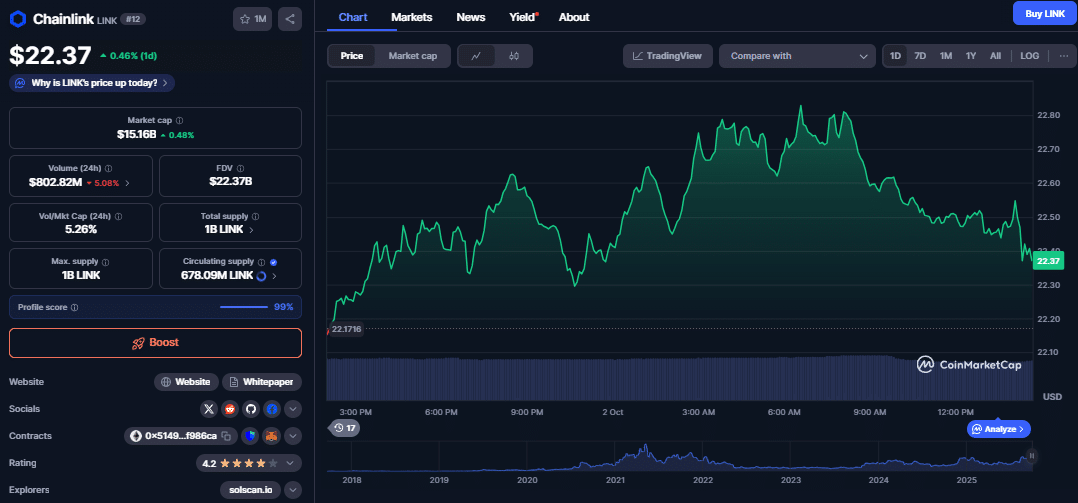Expand more Contracts list

[293, 436]
